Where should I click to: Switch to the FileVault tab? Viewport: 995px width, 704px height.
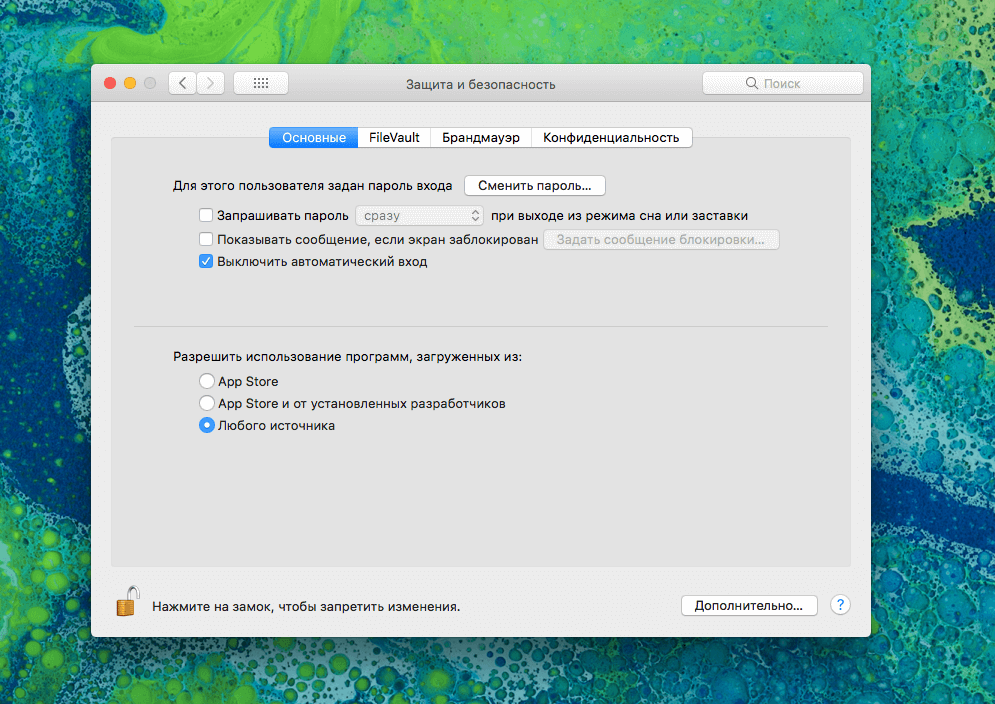[x=394, y=138]
